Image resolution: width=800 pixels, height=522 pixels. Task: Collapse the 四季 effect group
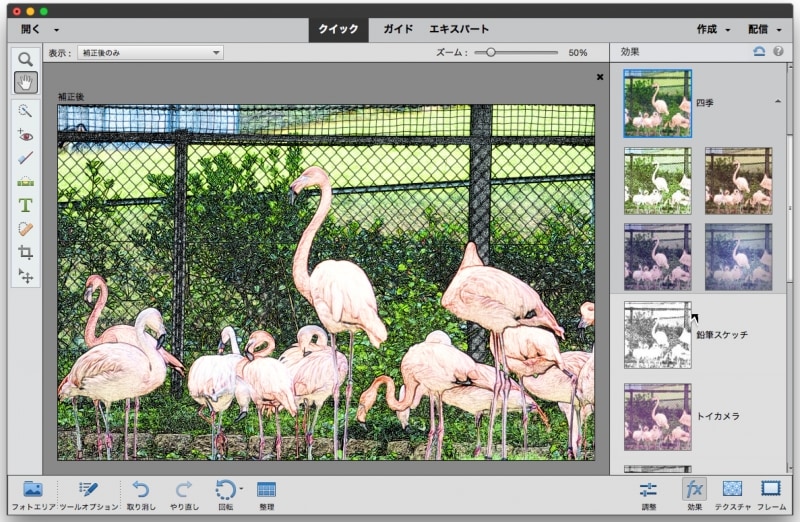(777, 102)
